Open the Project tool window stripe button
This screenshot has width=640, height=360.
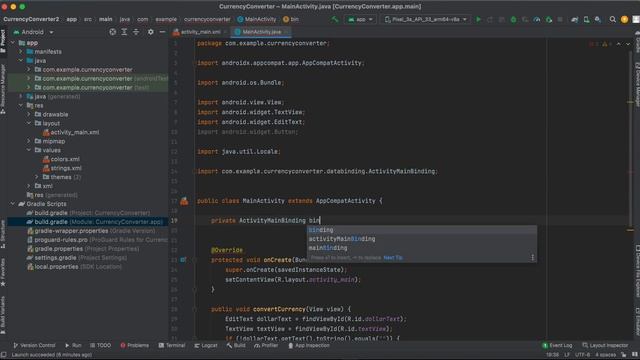click(3, 41)
